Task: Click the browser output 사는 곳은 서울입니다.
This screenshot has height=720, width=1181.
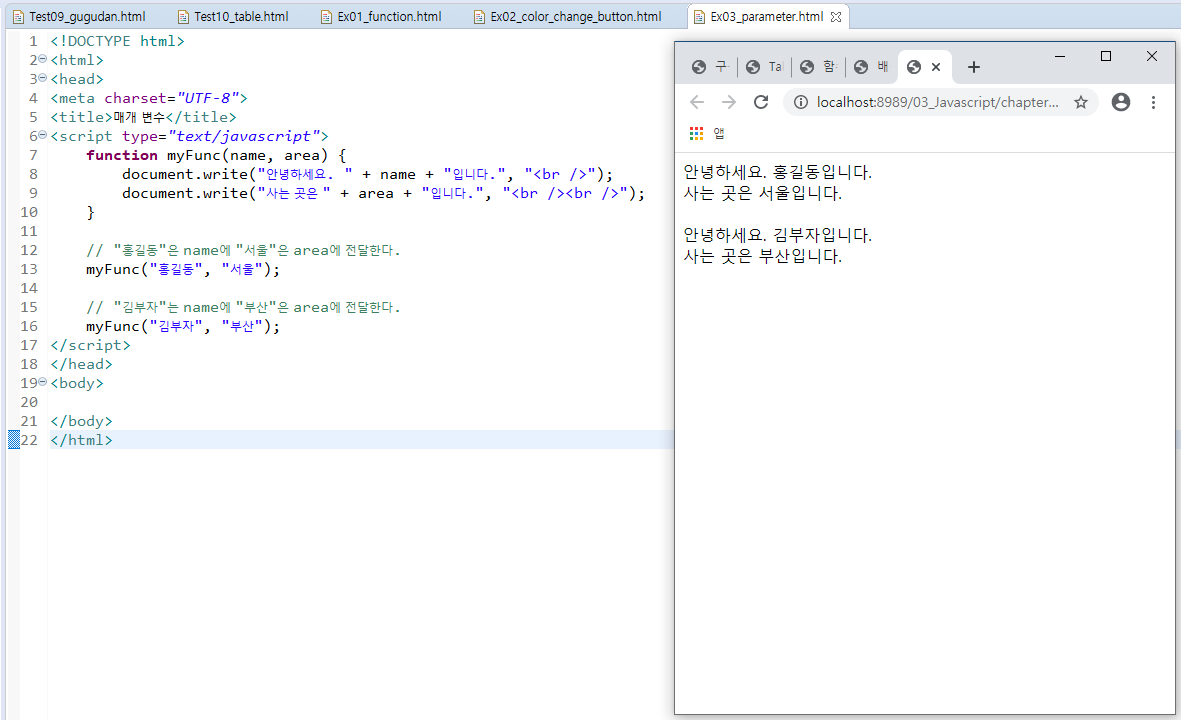Action: [762, 193]
